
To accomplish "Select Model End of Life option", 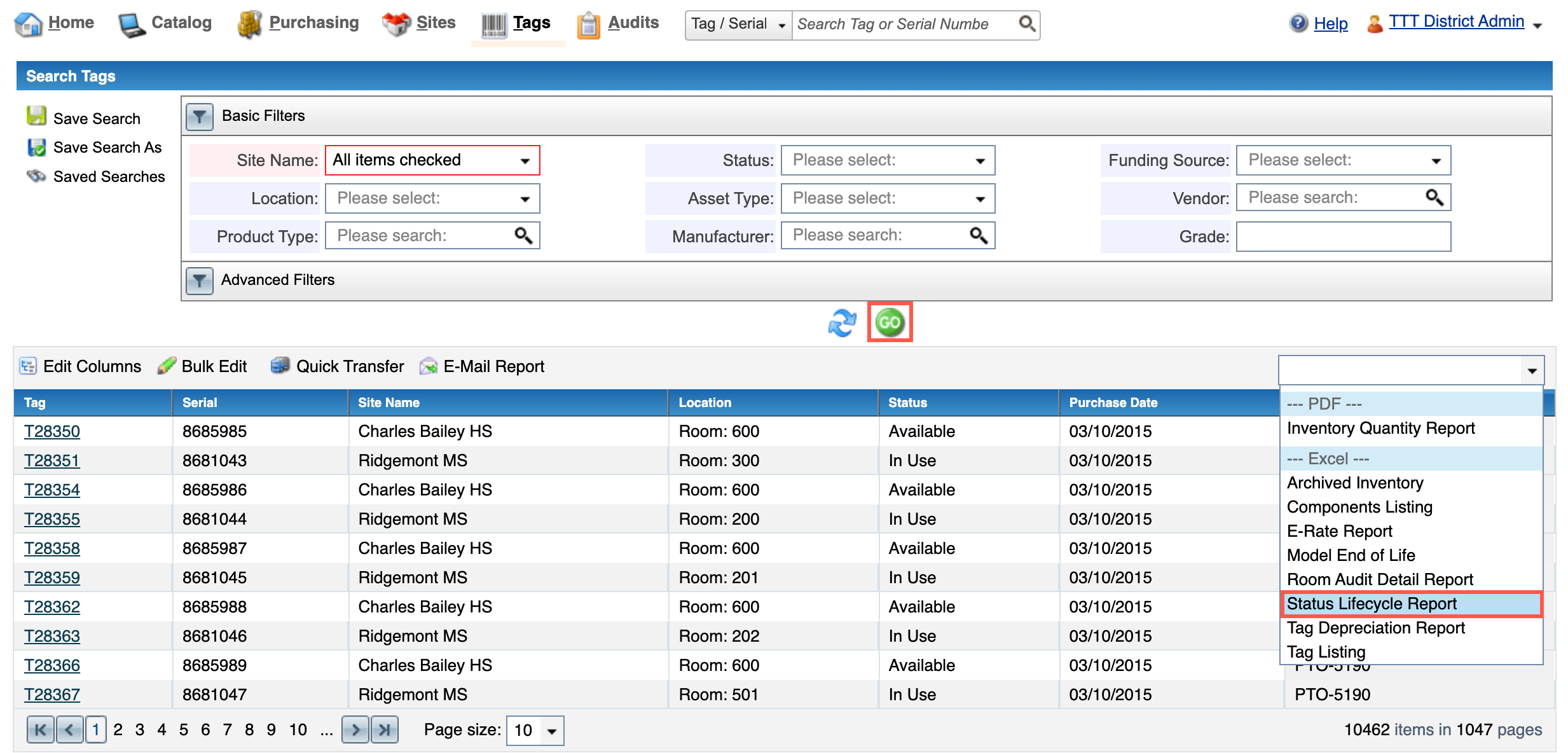I will click(1351, 556).
